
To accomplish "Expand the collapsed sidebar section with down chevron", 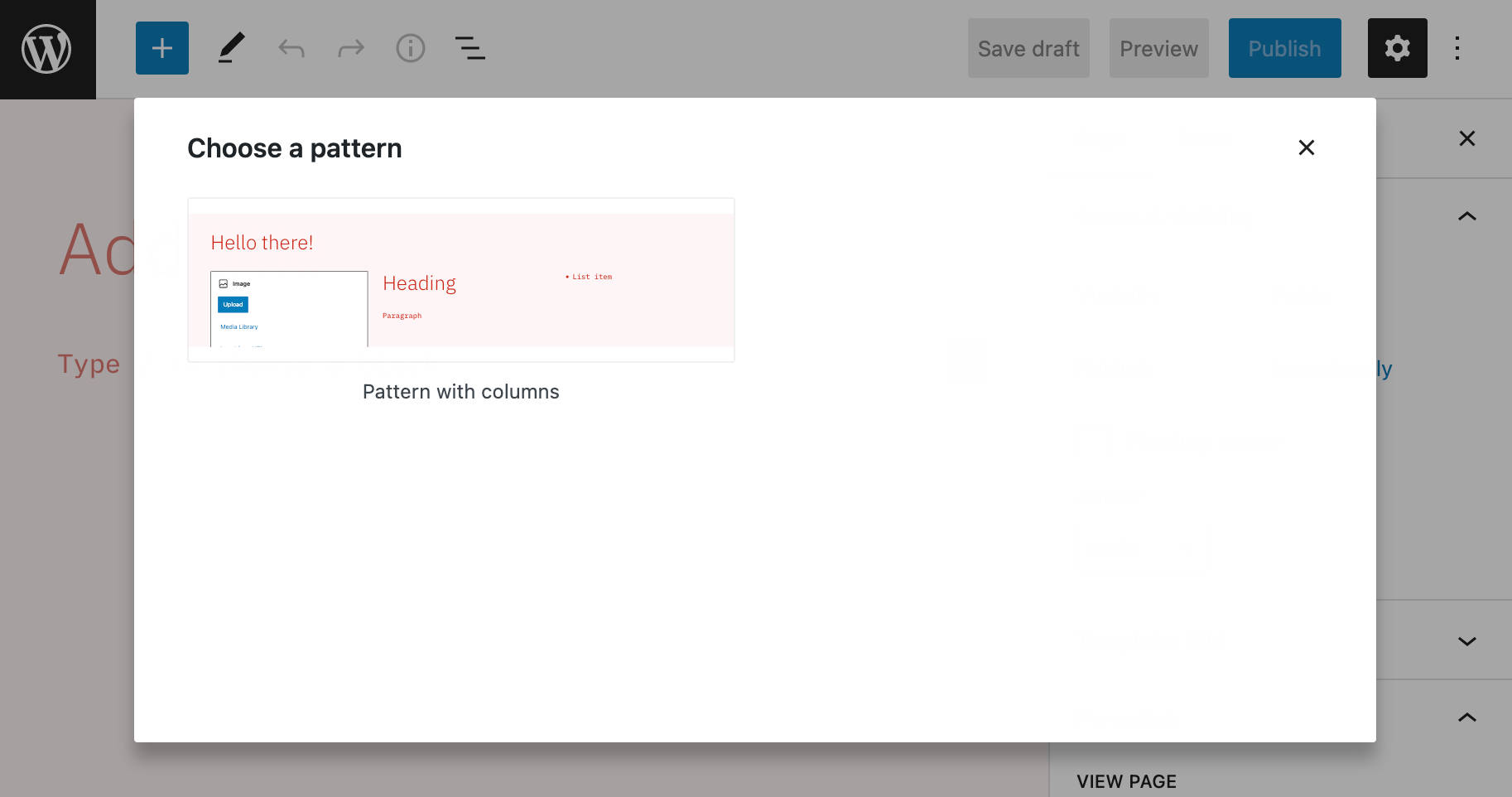I will [1466, 640].
